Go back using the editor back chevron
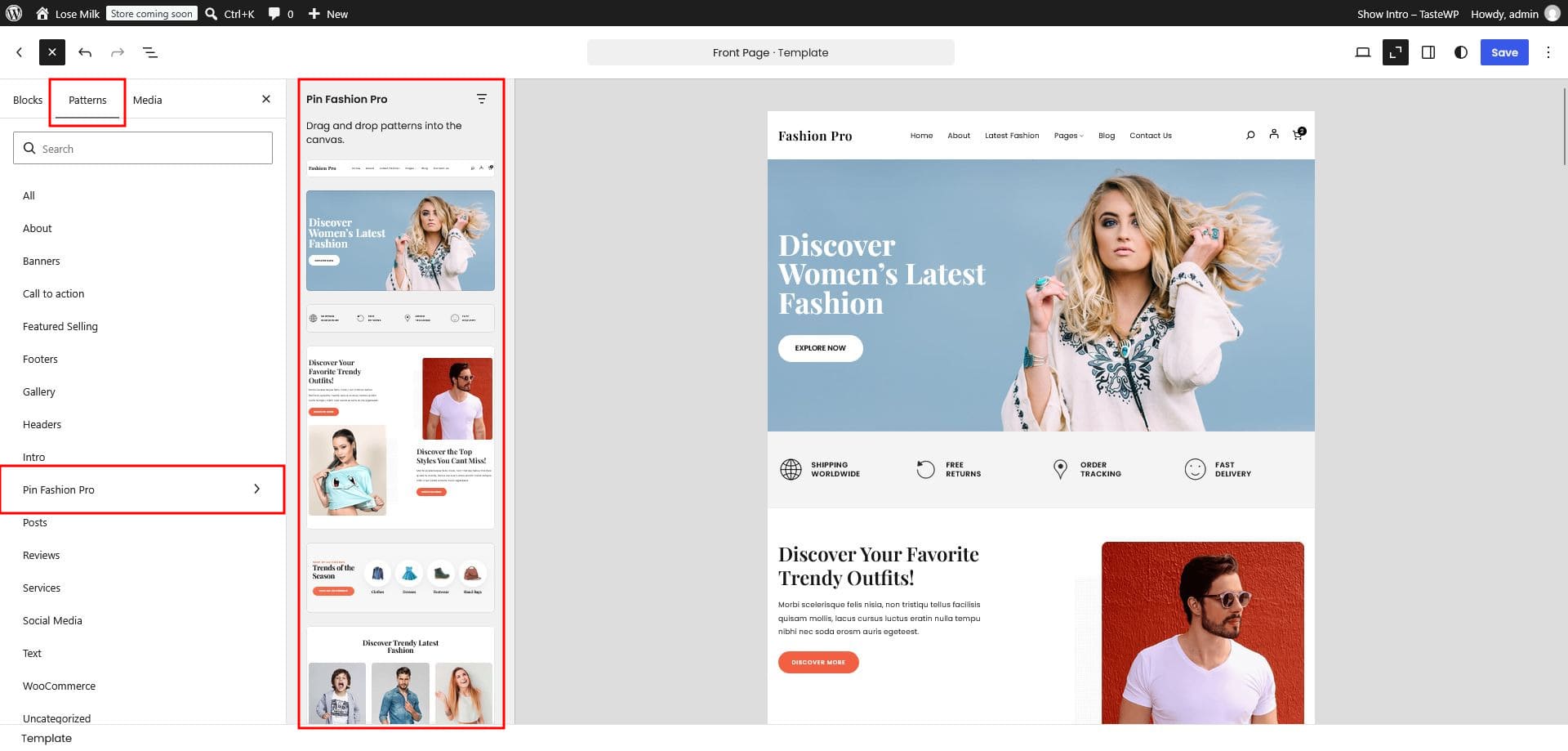 coord(20,52)
